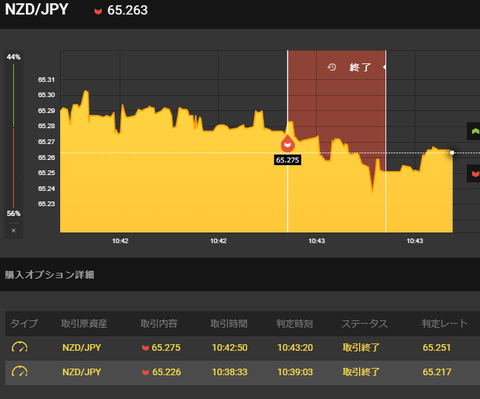Viewport: 480px width, 399px height.
Task: Click the red trade marker on chart
Action: 287,144
